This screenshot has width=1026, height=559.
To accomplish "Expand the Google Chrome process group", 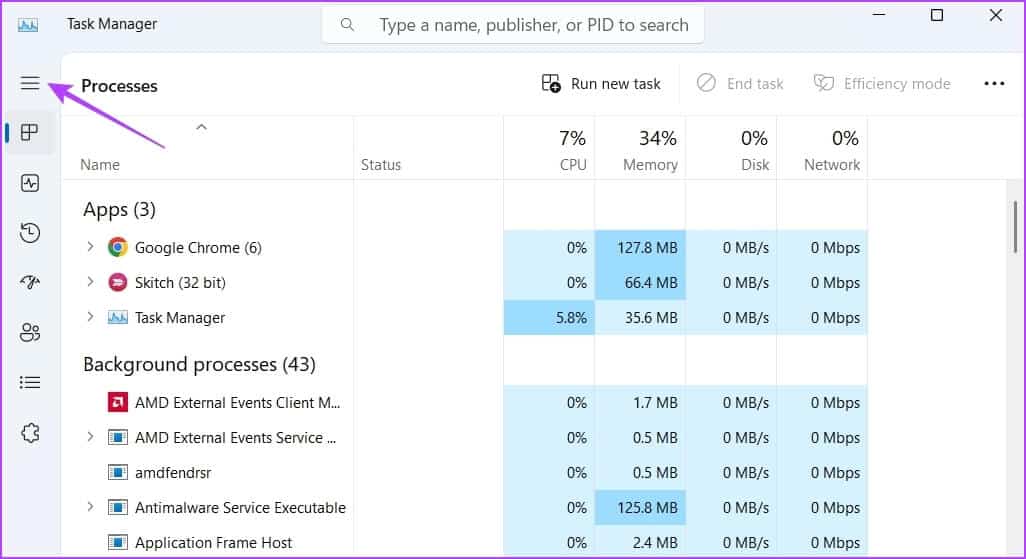I will (90, 247).
